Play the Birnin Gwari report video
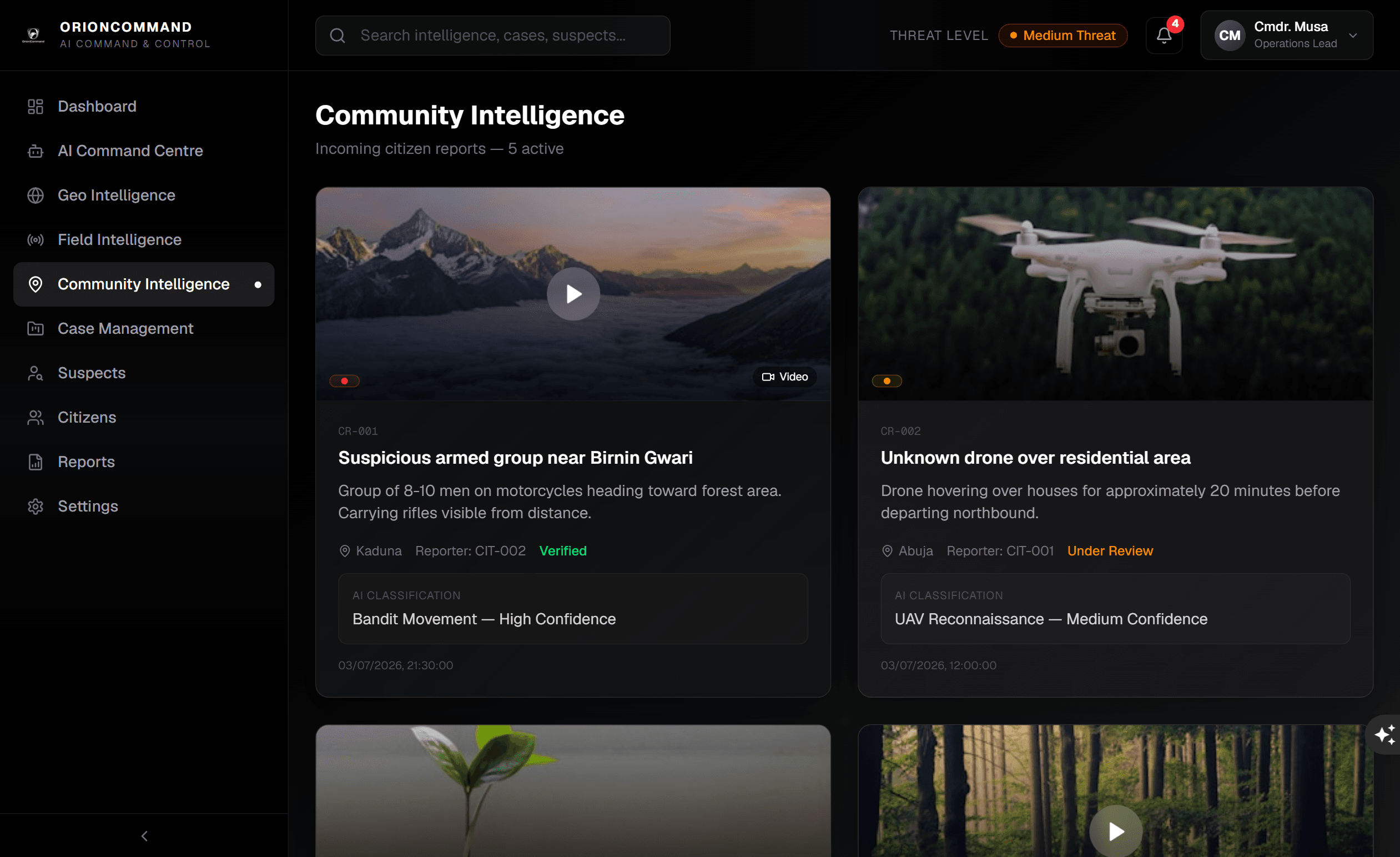Image resolution: width=1400 pixels, height=857 pixels. [x=573, y=294]
